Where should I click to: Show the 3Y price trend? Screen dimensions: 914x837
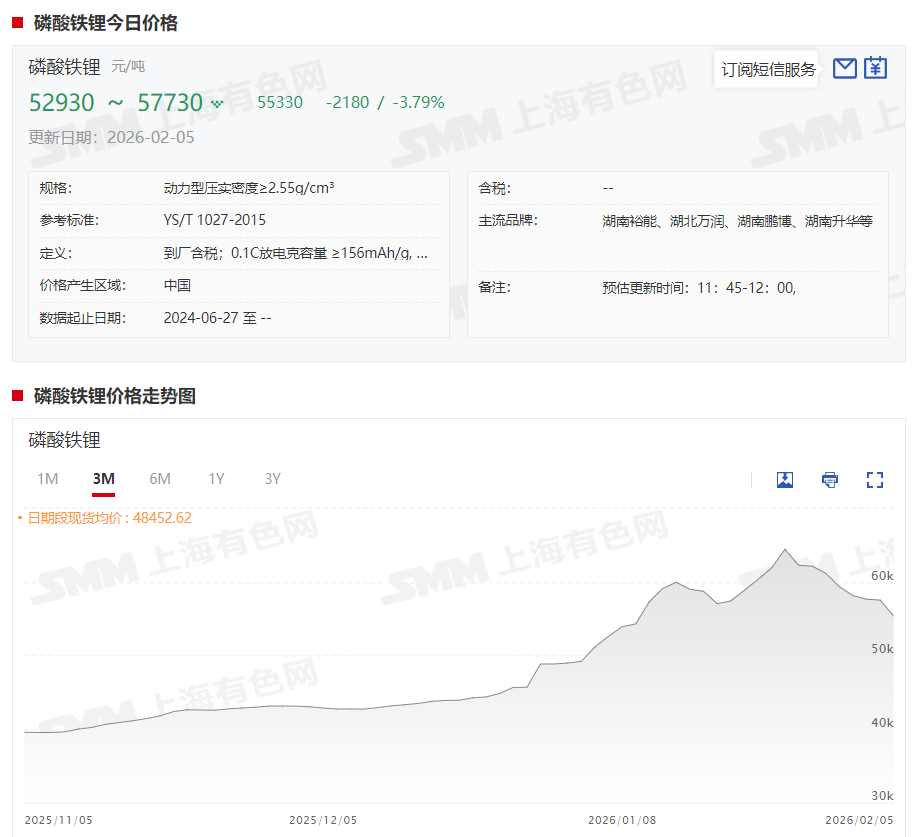[272, 479]
